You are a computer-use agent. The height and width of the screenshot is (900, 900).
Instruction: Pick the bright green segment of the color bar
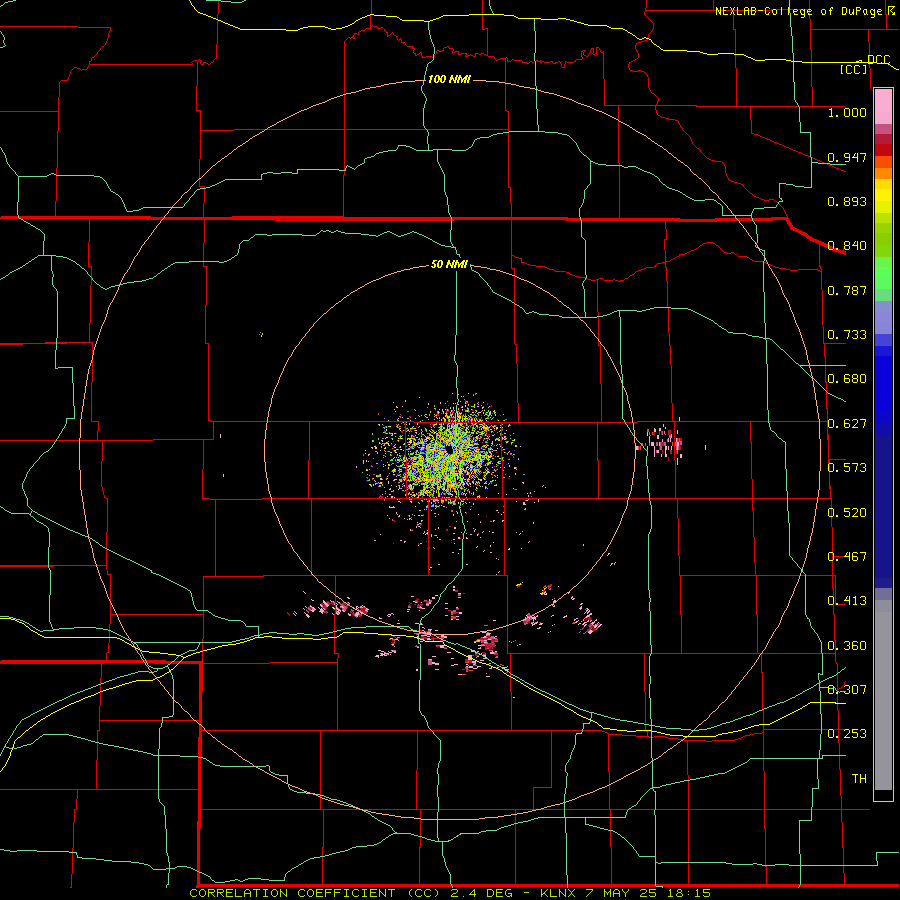pos(883,274)
